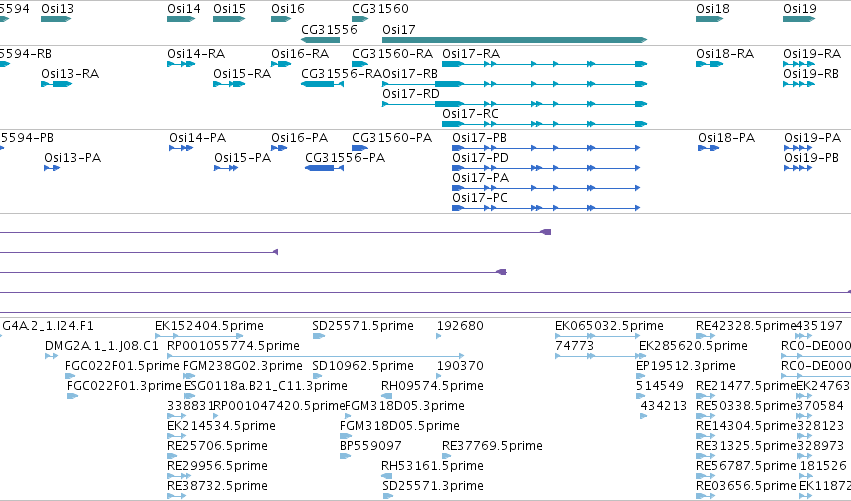Open EST DMG2A.1_1.J08.C1
The image size is (851, 501).
(52, 357)
